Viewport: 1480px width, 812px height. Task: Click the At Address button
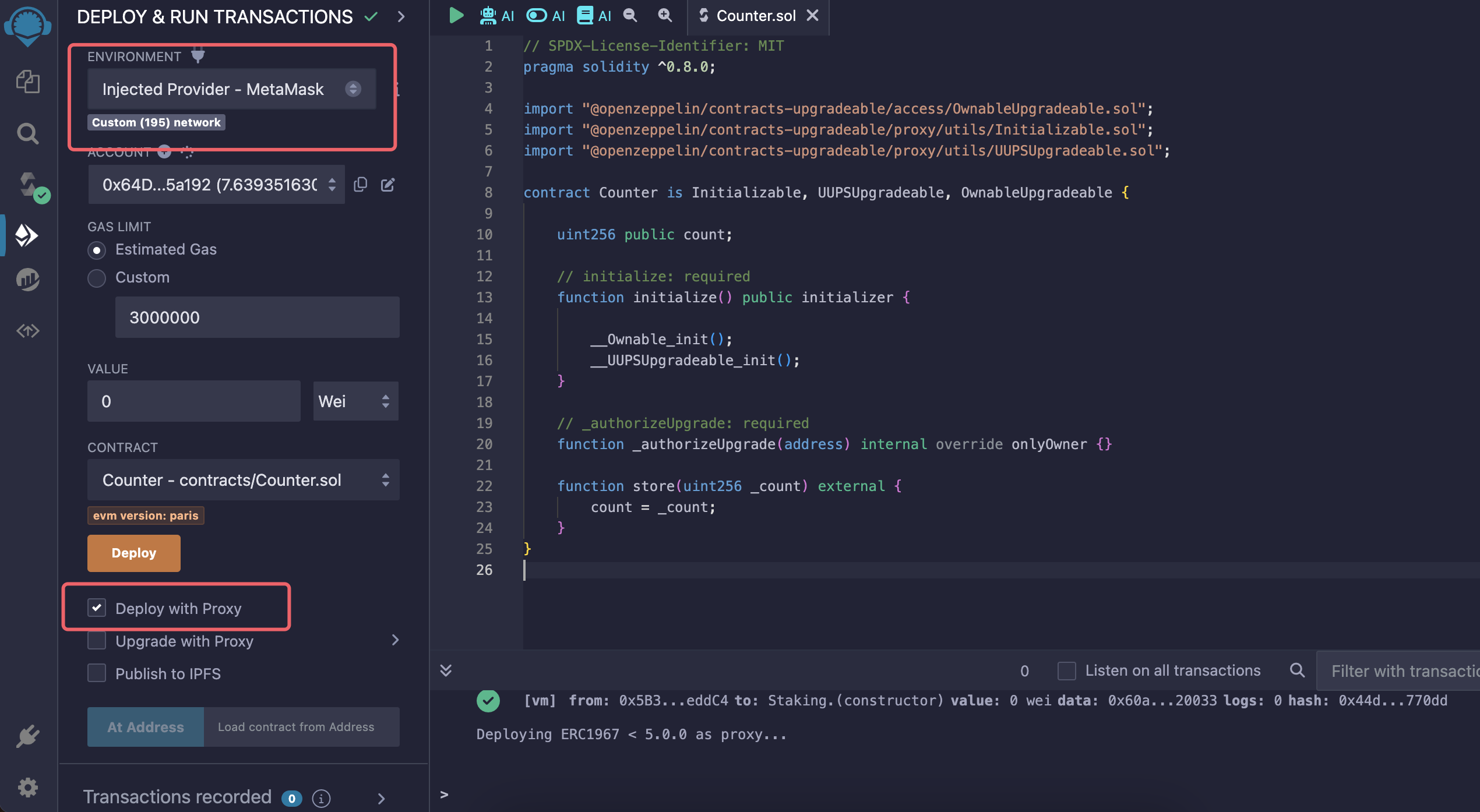pyautogui.click(x=145, y=726)
